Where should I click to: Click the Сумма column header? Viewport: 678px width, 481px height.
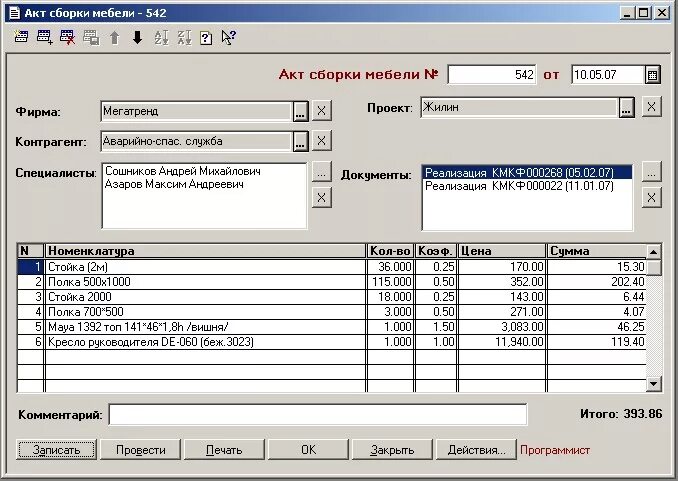click(x=597, y=251)
